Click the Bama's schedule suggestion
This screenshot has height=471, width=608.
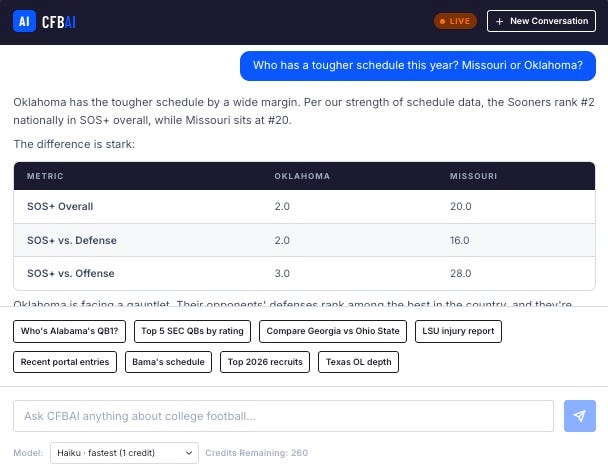[x=168, y=362]
